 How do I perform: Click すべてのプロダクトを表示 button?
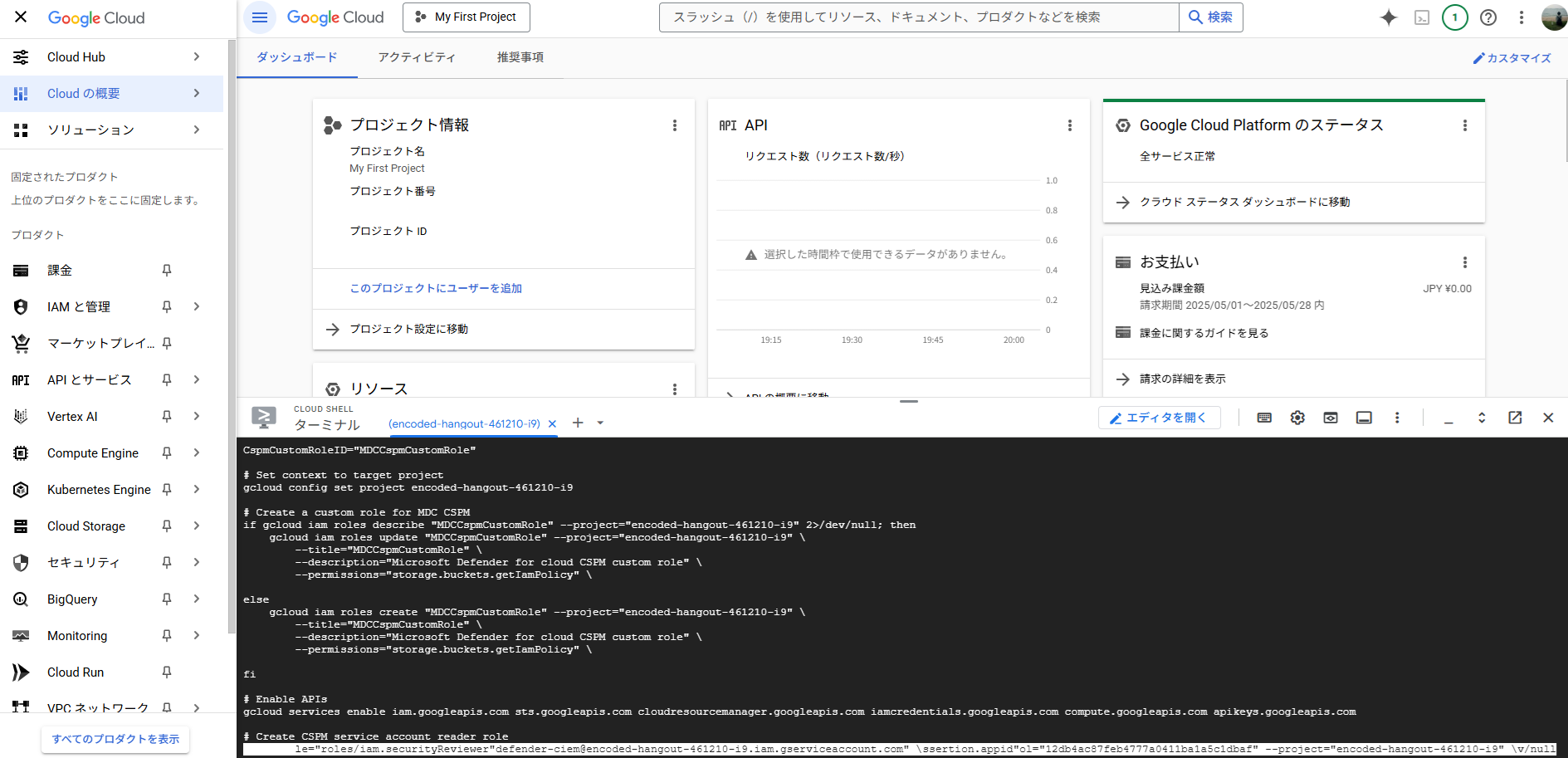tap(115, 739)
